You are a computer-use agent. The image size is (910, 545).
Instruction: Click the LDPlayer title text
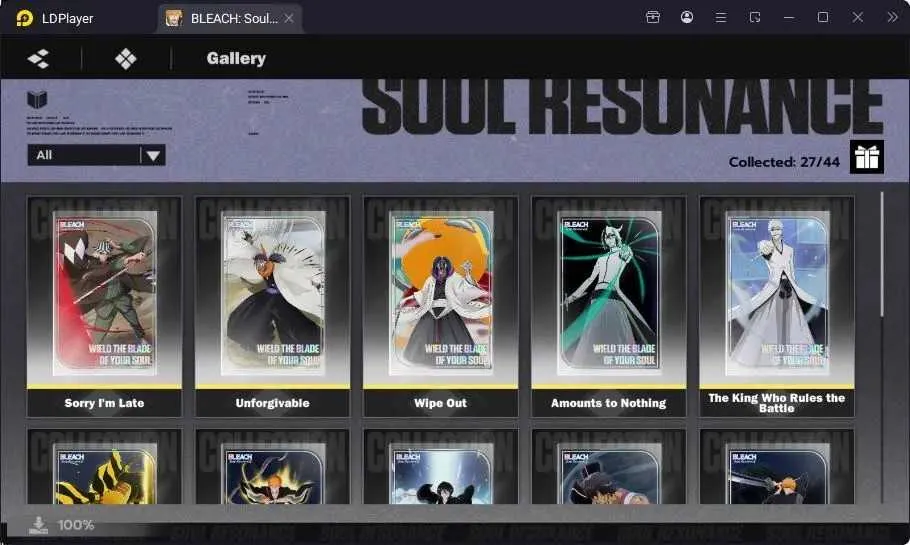pos(67,19)
